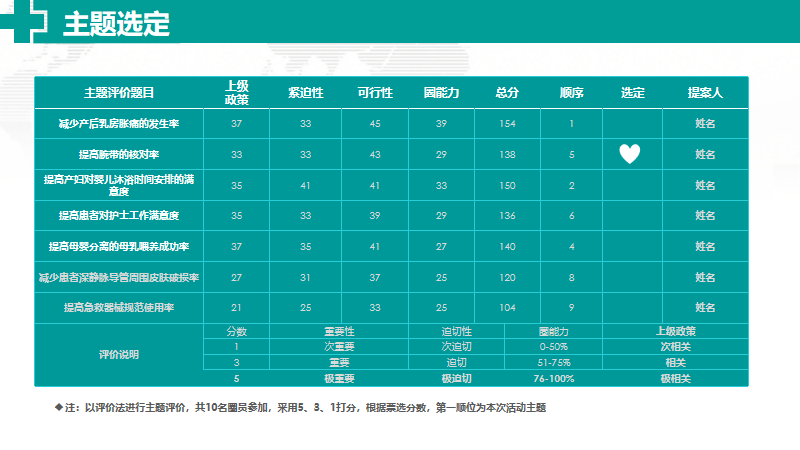
Task: Select the 分数 label in the legend
Action: click(237, 332)
